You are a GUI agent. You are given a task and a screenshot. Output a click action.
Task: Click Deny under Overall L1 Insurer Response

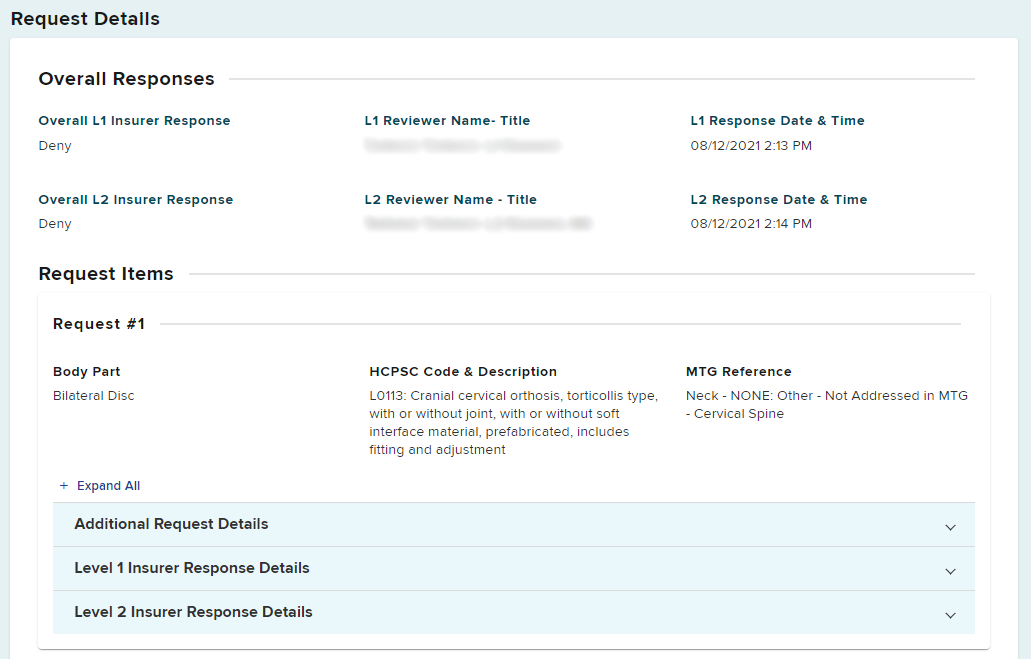pos(55,146)
